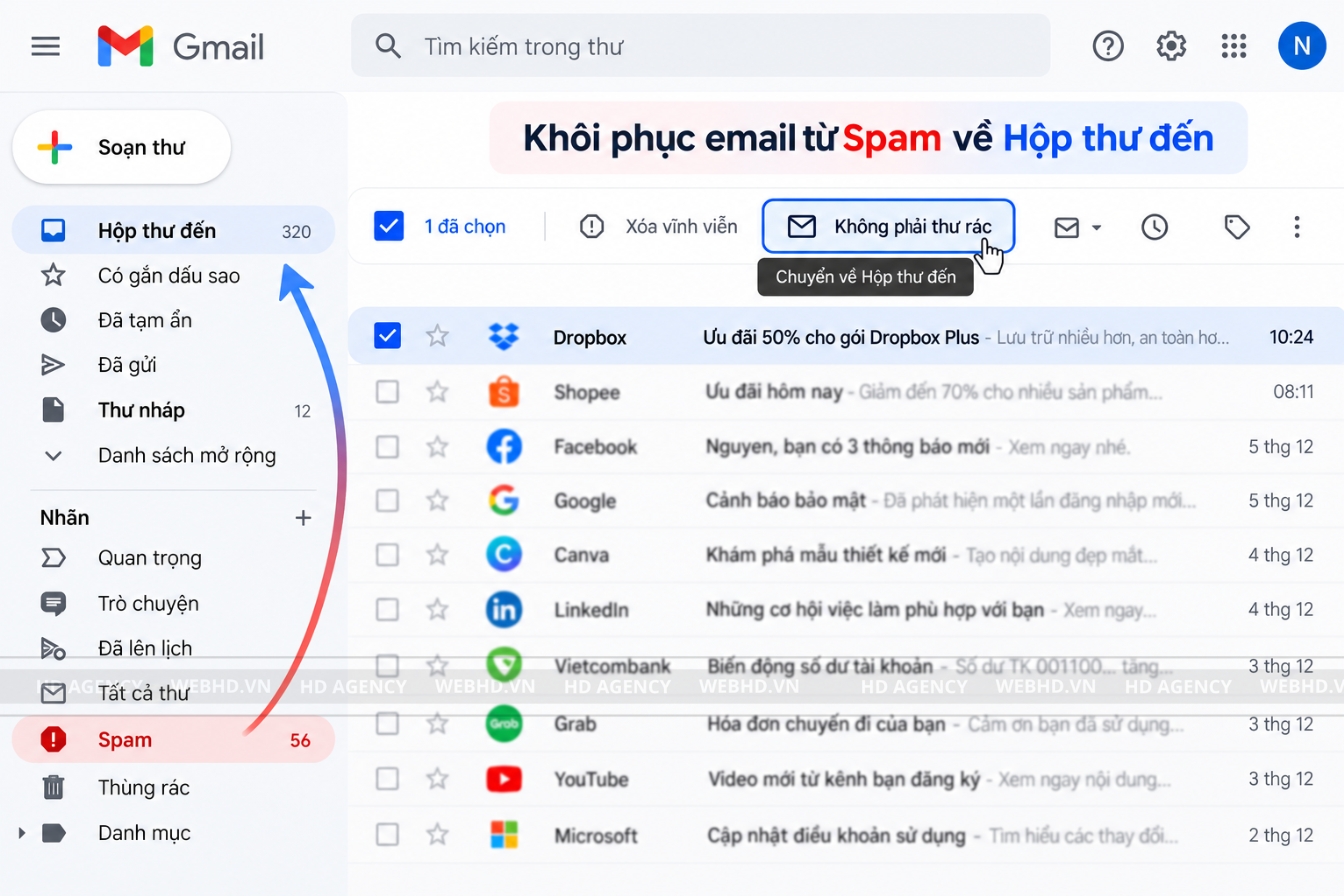Star the YouTube email
1344x896 pixels.
[437, 779]
